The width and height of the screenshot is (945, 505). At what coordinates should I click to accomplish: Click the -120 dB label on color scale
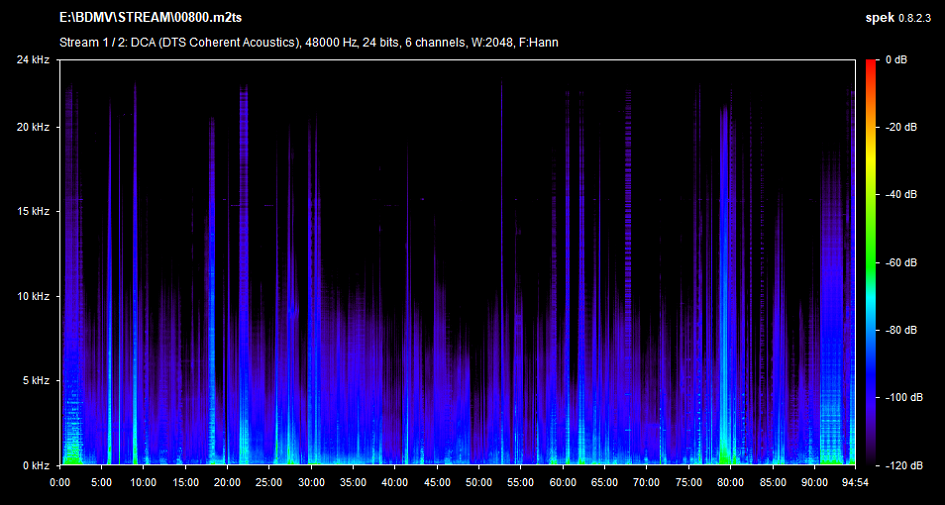pos(902,466)
